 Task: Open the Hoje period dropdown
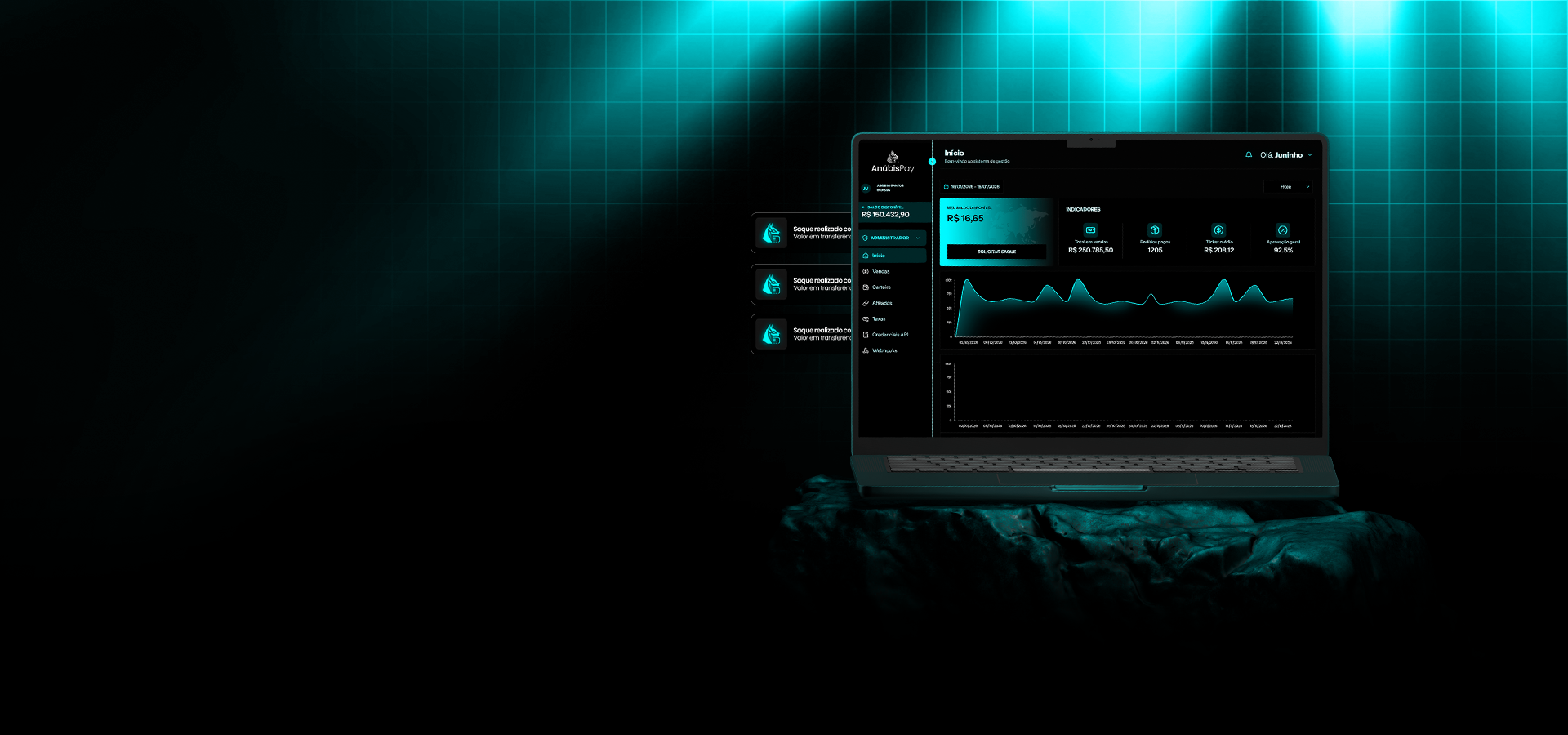click(1289, 187)
